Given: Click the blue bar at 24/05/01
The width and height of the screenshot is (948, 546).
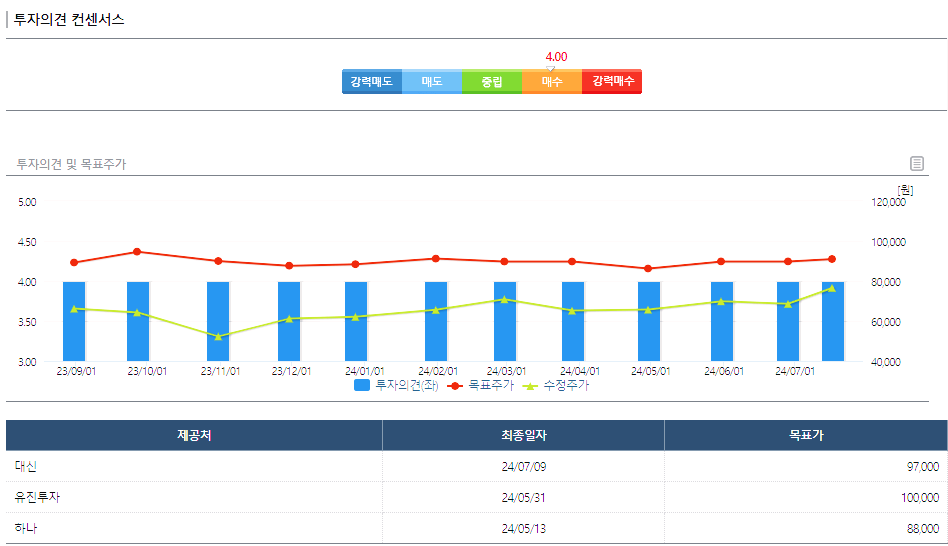Looking at the screenshot, I should (x=649, y=322).
